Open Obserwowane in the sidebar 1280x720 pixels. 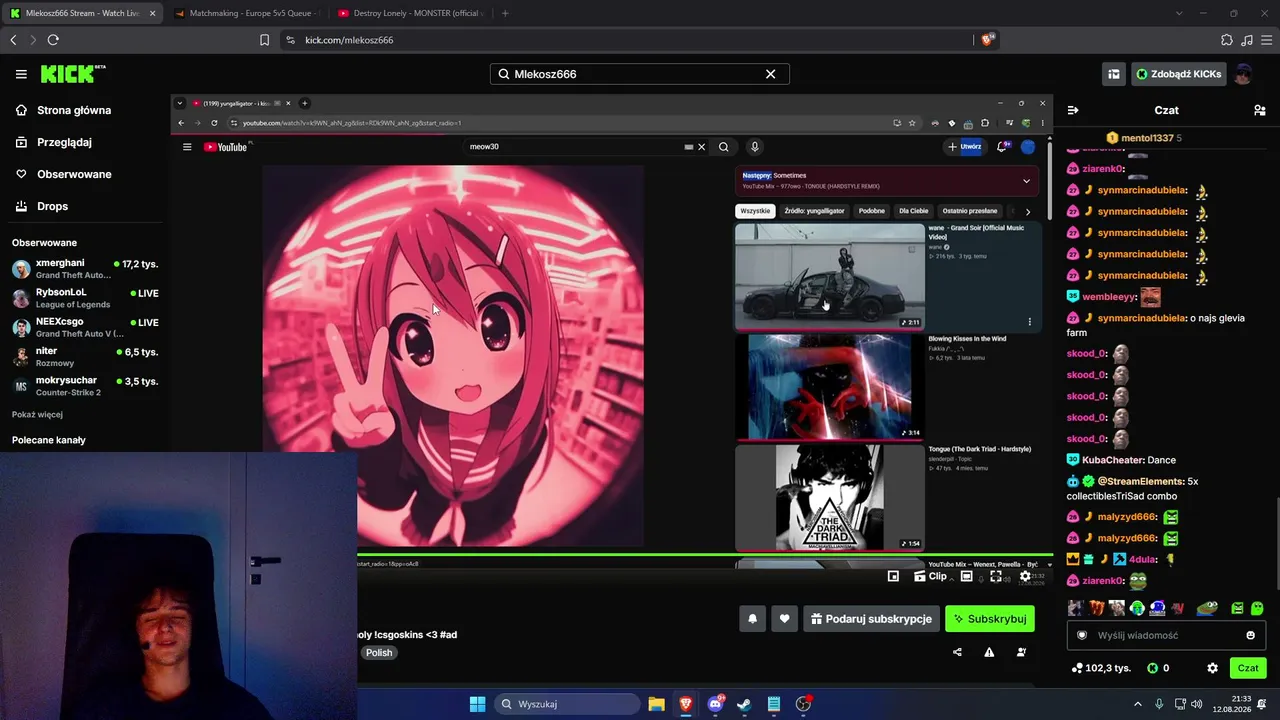tap(63, 174)
